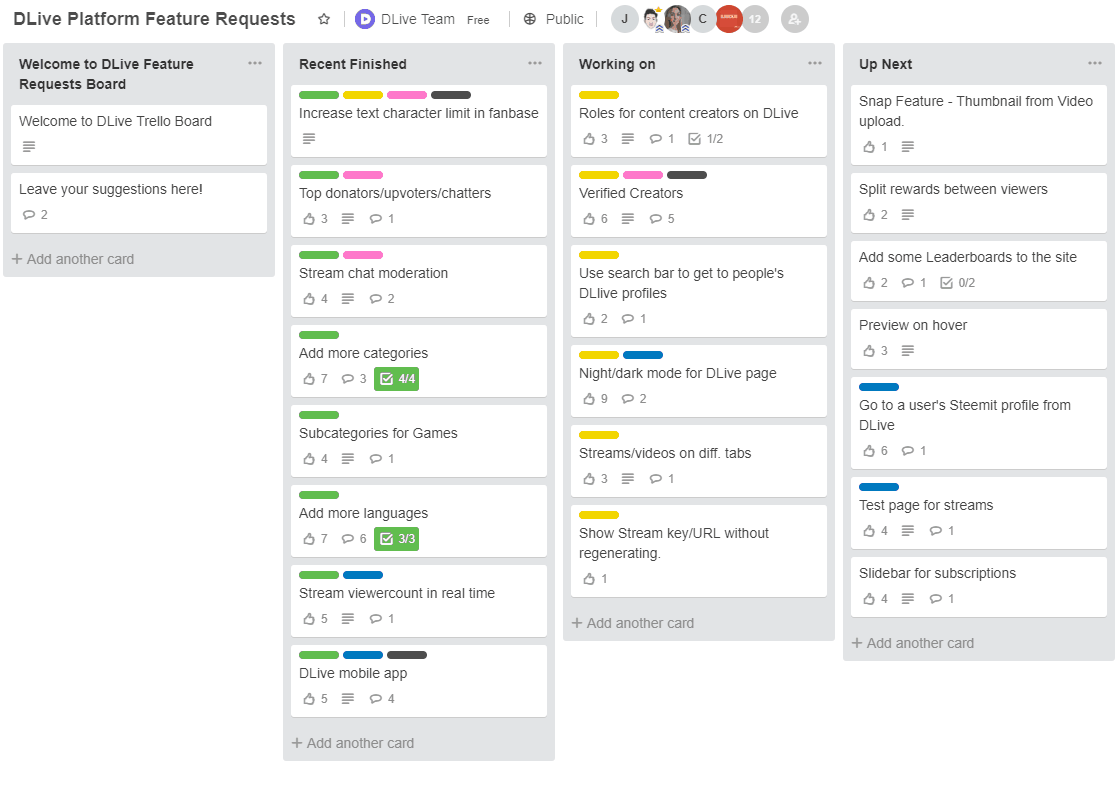Open Working on list actions menu
Image resolution: width=1119 pixels, height=798 pixels.
click(814, 64)
